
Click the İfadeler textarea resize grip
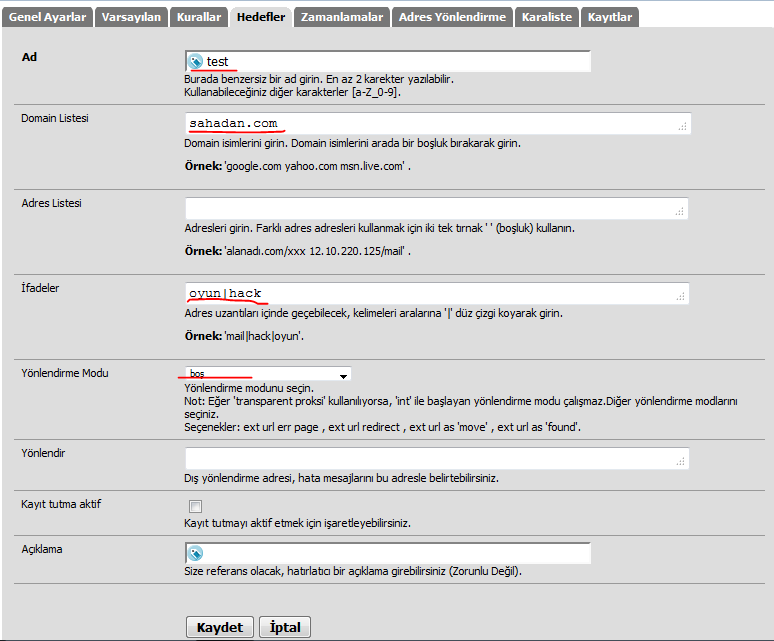click(681, 297)
